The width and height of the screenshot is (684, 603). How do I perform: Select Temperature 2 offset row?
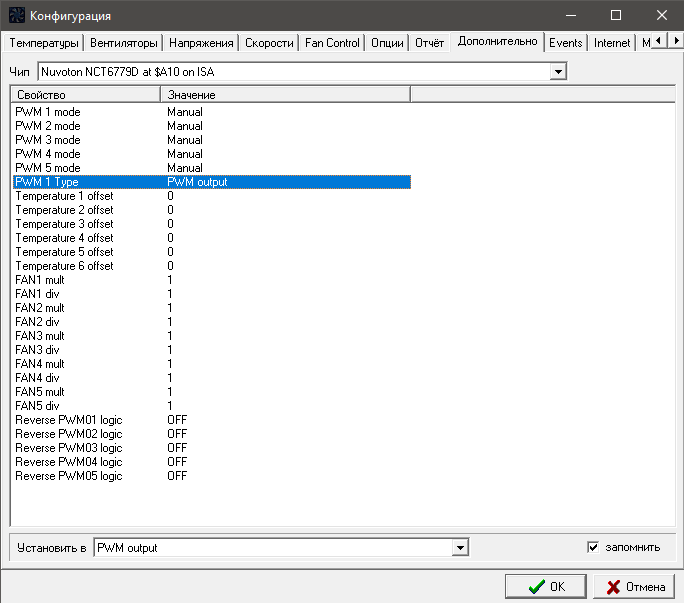pos(212,210)
